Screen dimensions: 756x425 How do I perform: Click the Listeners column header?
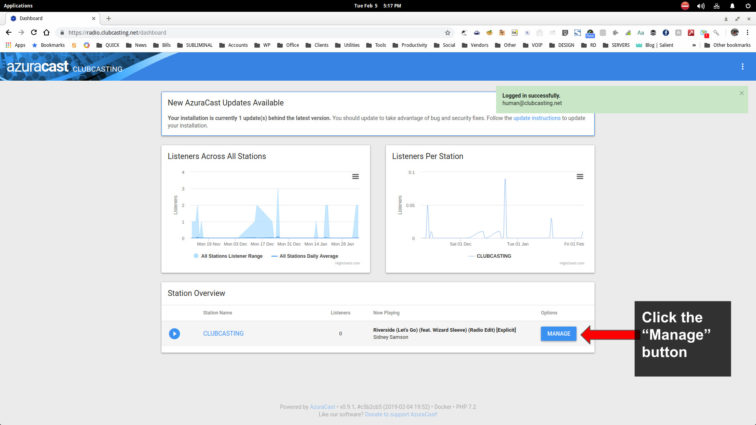pyautogui.click(x=340, y=313)
